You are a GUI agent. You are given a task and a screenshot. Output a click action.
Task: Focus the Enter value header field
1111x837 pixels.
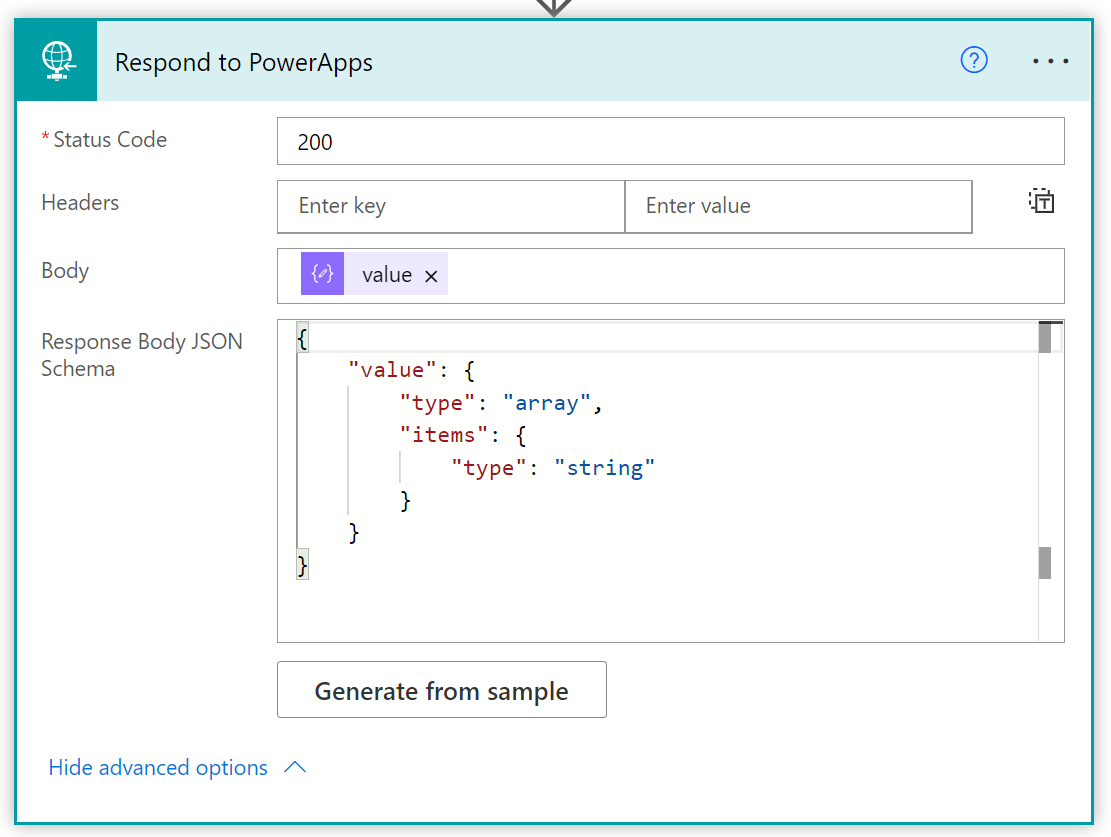click(799, 206)
